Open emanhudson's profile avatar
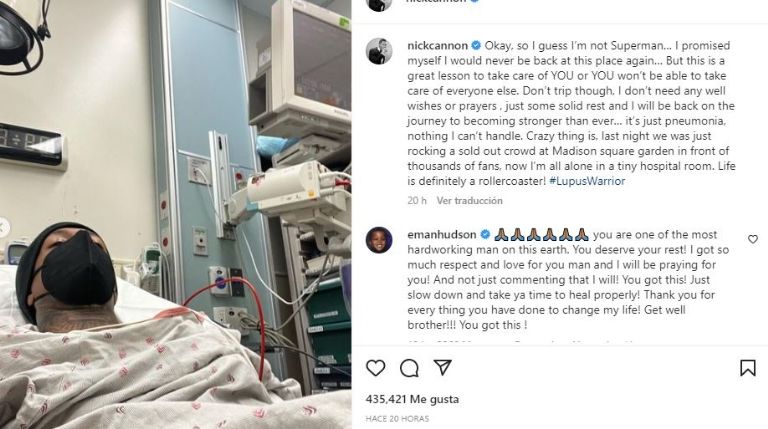The width and height of the screenshot is (768, 429). point(379,240)
